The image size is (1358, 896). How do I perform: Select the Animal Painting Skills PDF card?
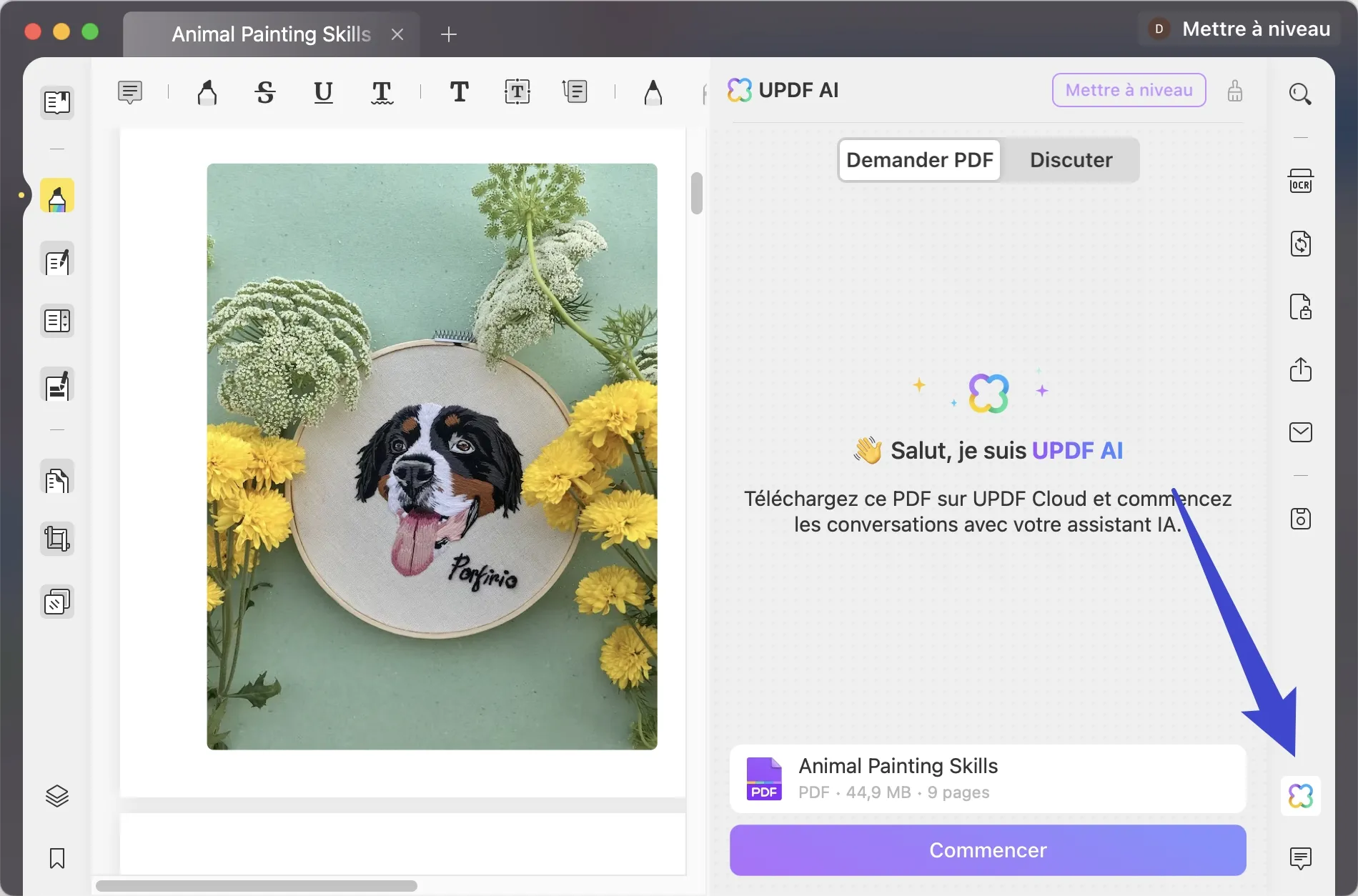coord(987,778)
